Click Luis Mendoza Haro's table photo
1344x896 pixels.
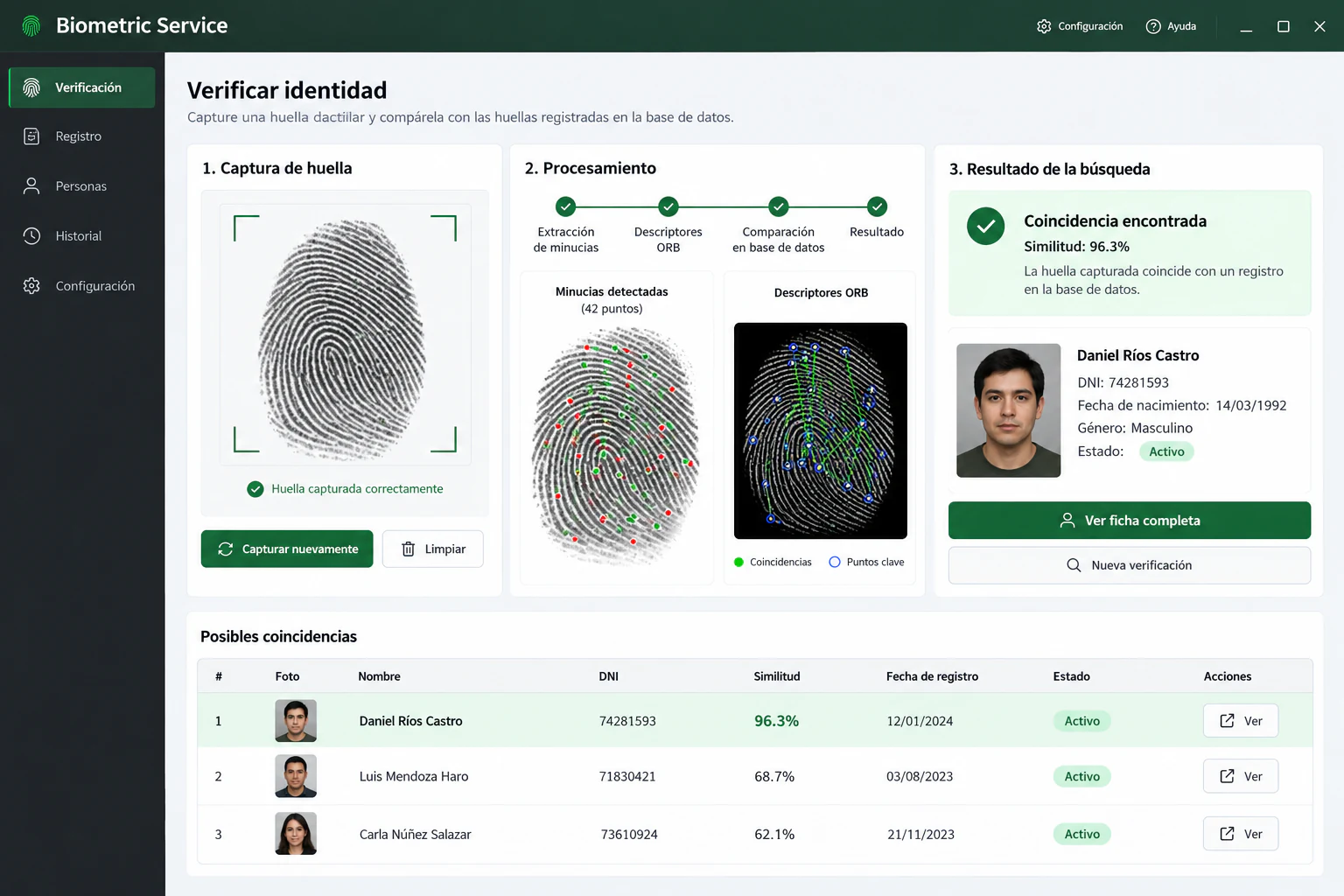point(296,776)
